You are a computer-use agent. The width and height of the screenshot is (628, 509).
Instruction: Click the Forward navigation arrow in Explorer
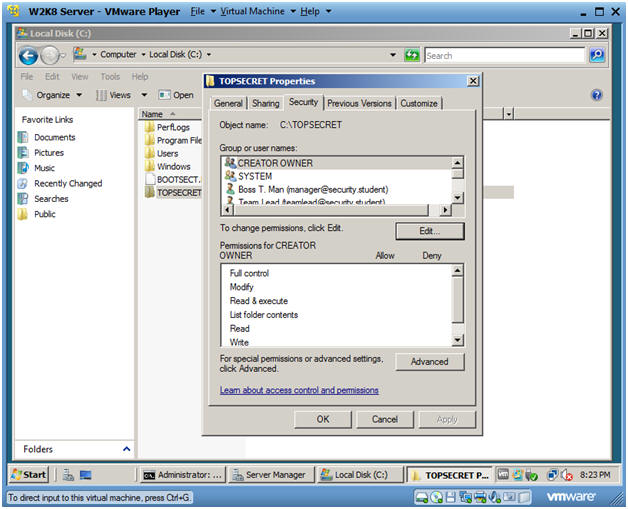pyautogui.click(x=50, y=56)
